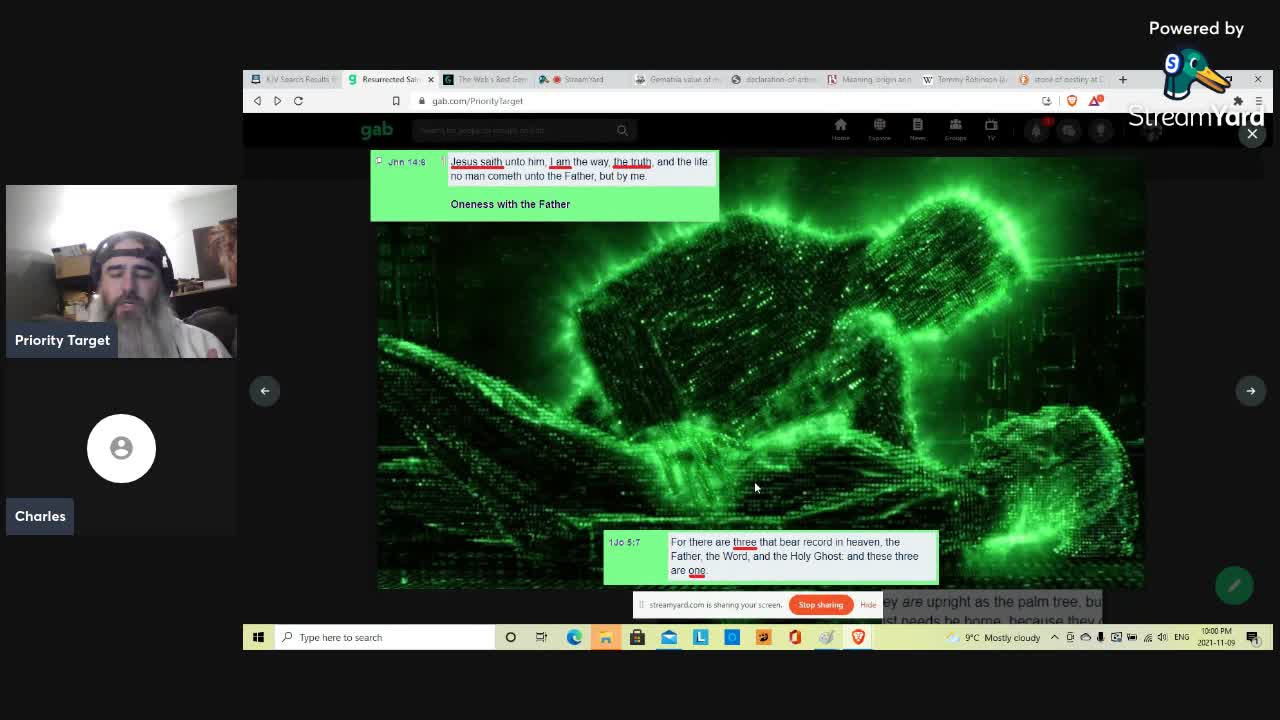Open Gab News navigation icon
Screen dimensions: 1280x720
point(917,129)
